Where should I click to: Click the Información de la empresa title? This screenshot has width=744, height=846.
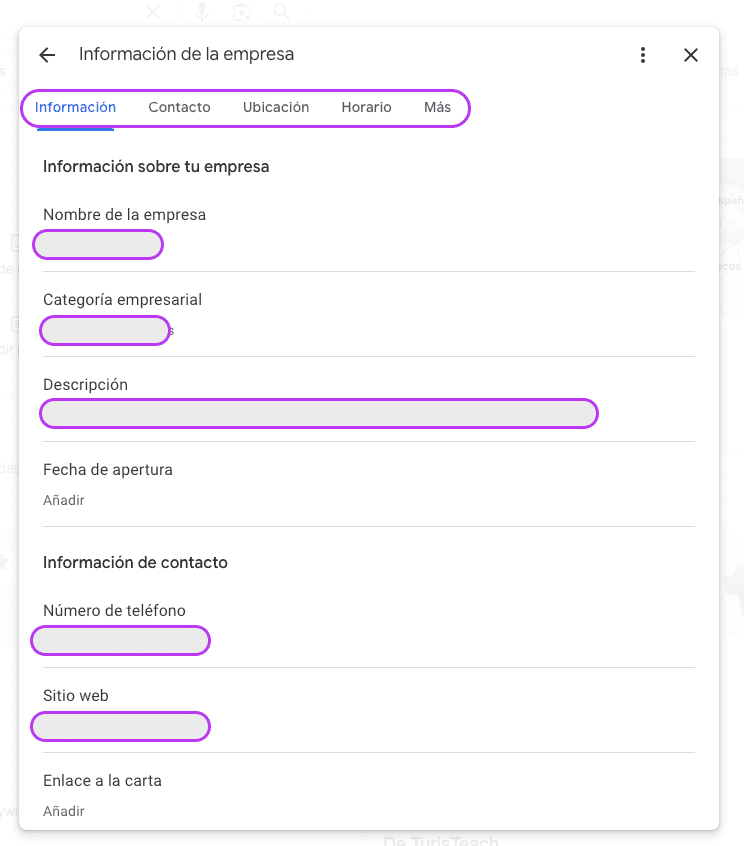pos(186,54)
